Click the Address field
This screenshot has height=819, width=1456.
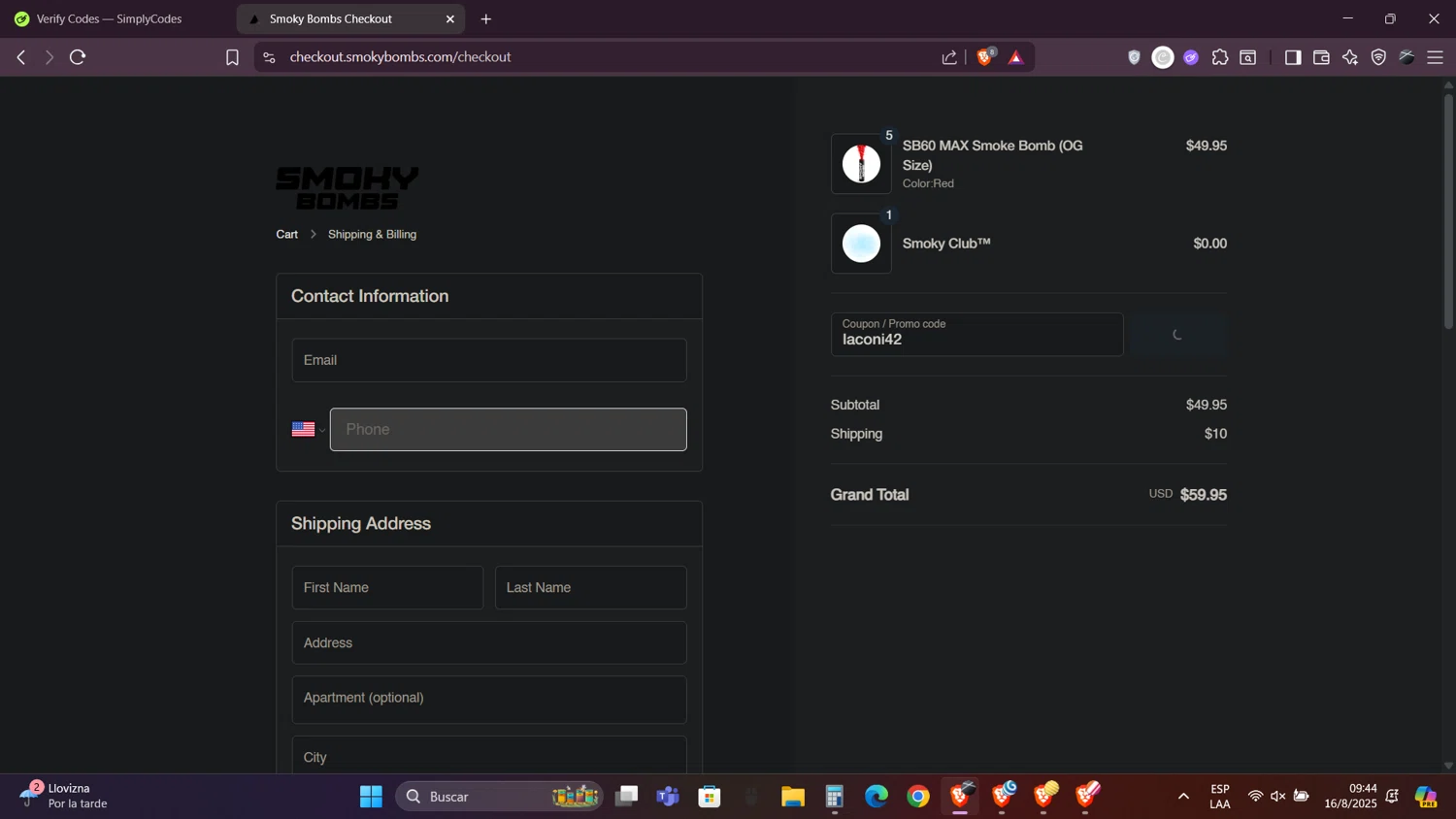point(489,642)
